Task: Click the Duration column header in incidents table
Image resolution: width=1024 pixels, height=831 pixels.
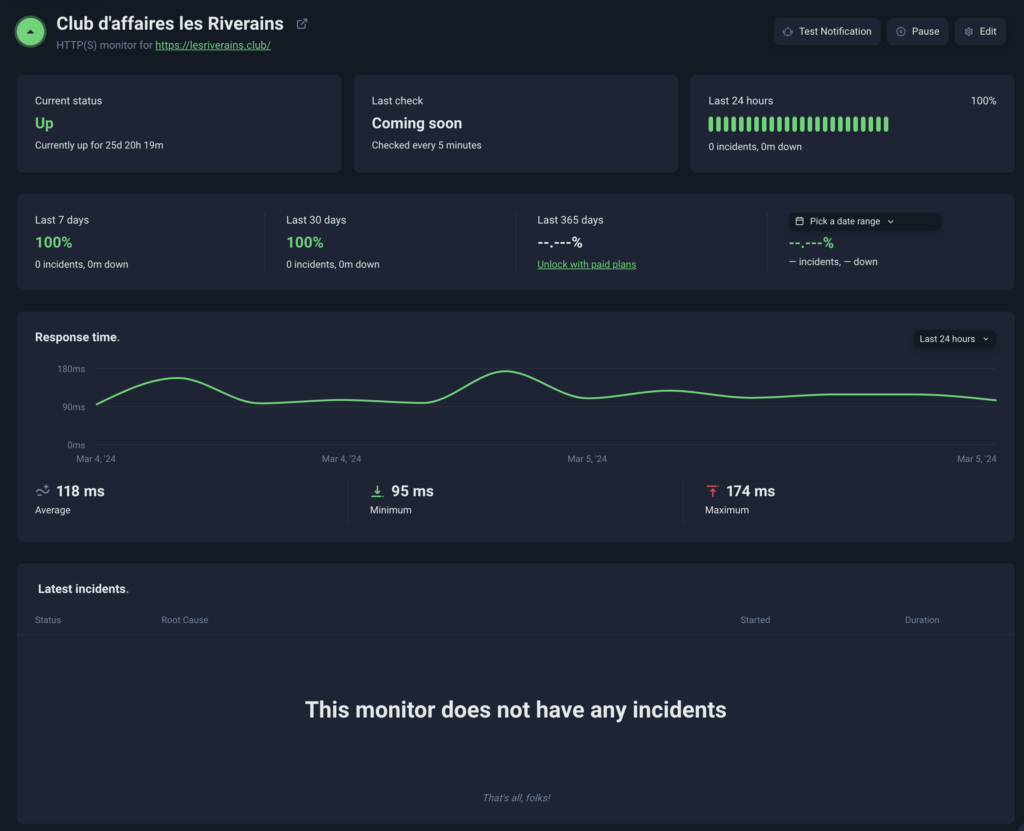Action: pos(921,620)
